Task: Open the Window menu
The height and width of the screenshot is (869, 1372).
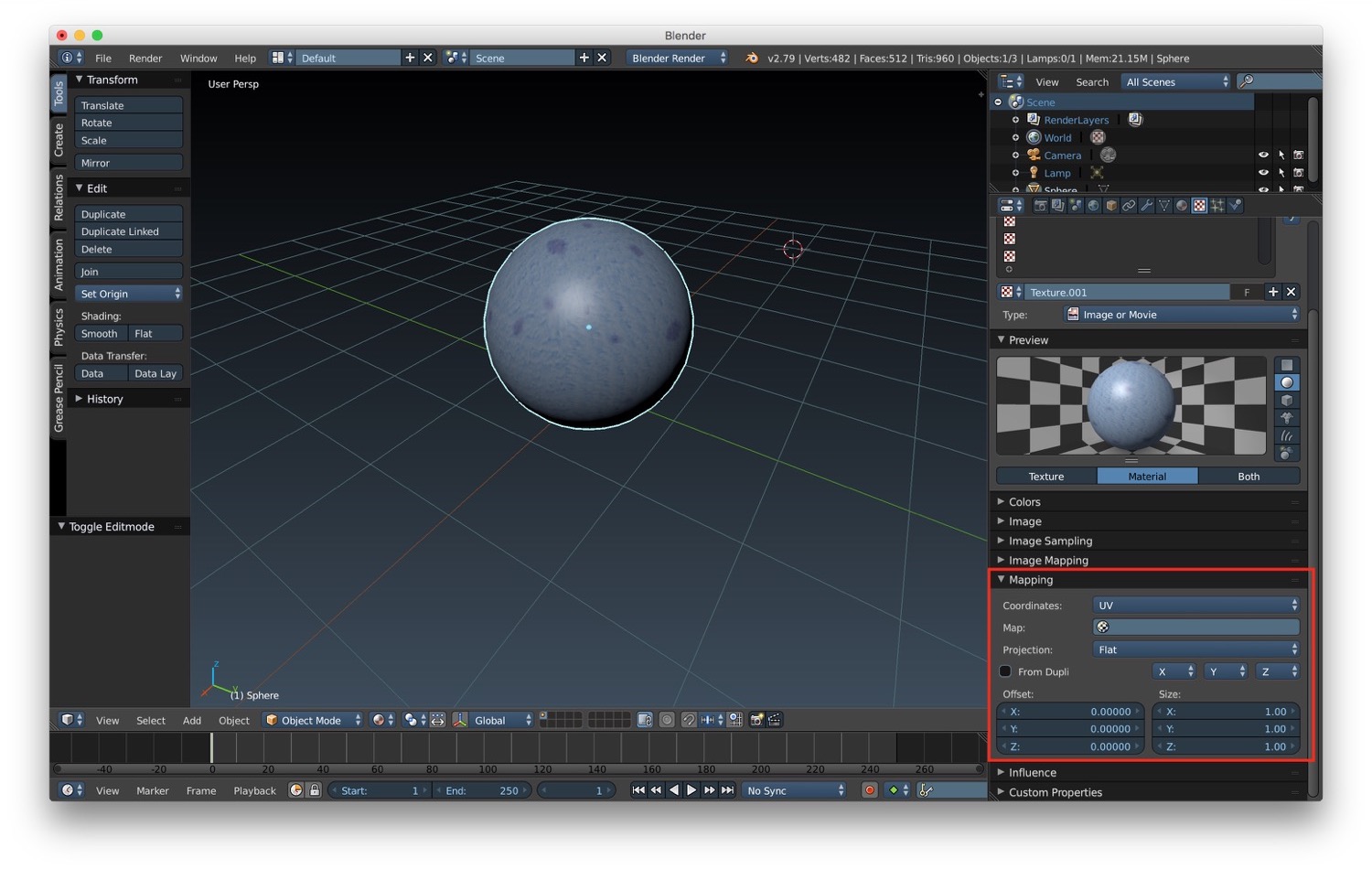Action: [x=198, y=58]
